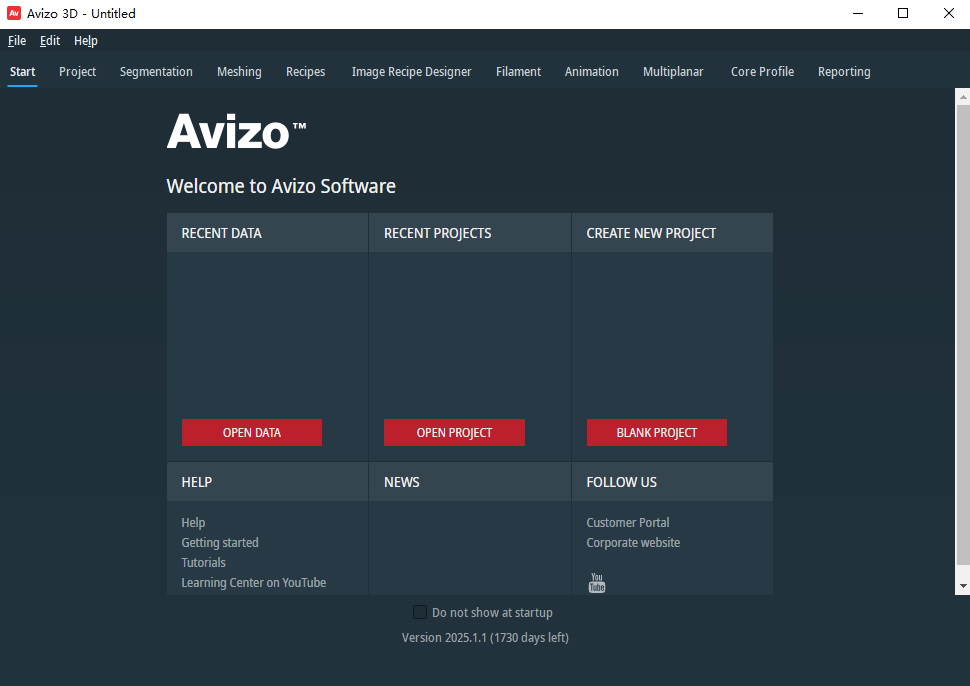Maximize the Avizo window
The height and width of the screenshot is (686, 970).
903,13
